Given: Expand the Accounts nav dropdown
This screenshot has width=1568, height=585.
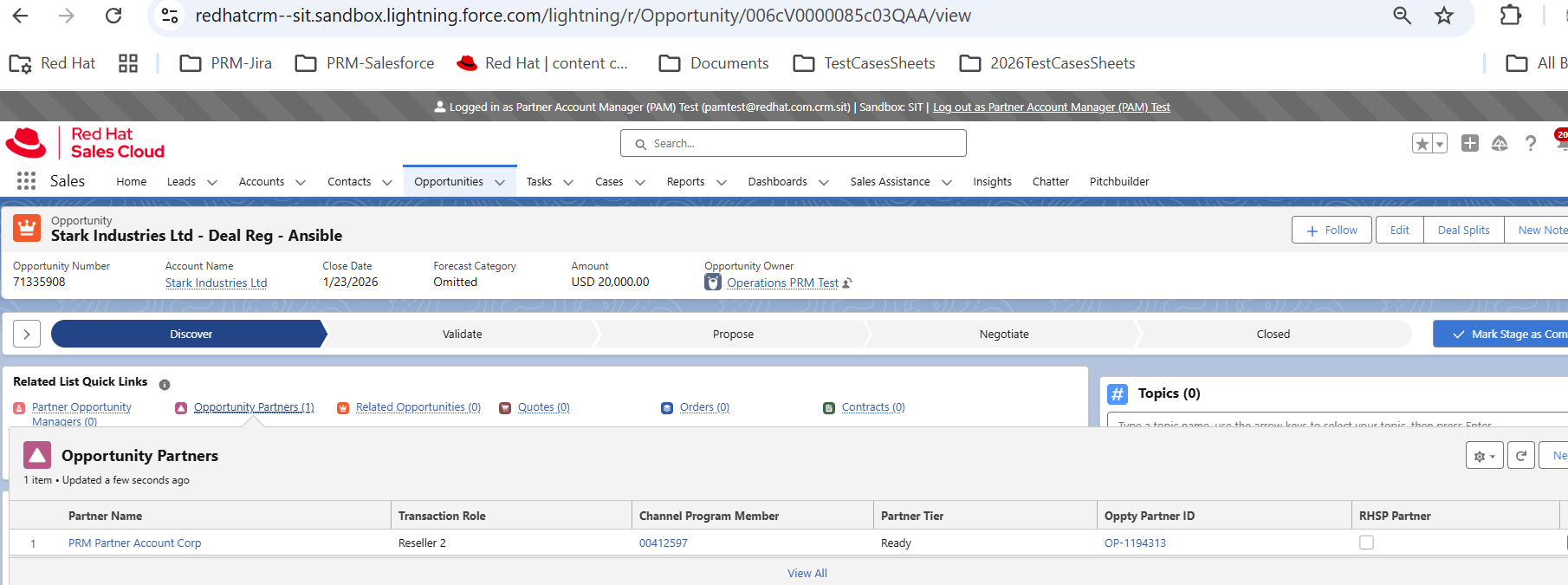Looking at the screenshot, I should point(301,182).
